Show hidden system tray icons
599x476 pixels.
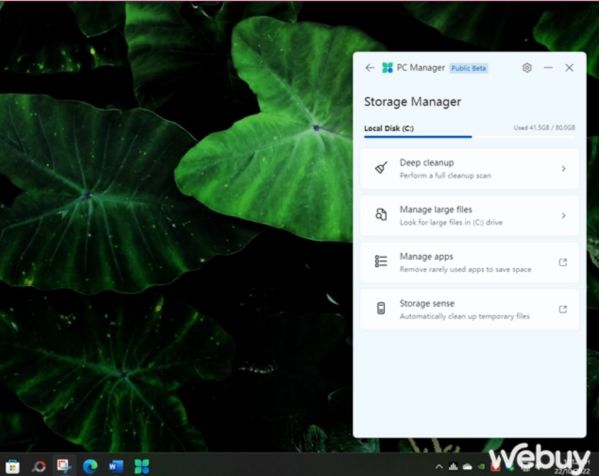point(439,466)
